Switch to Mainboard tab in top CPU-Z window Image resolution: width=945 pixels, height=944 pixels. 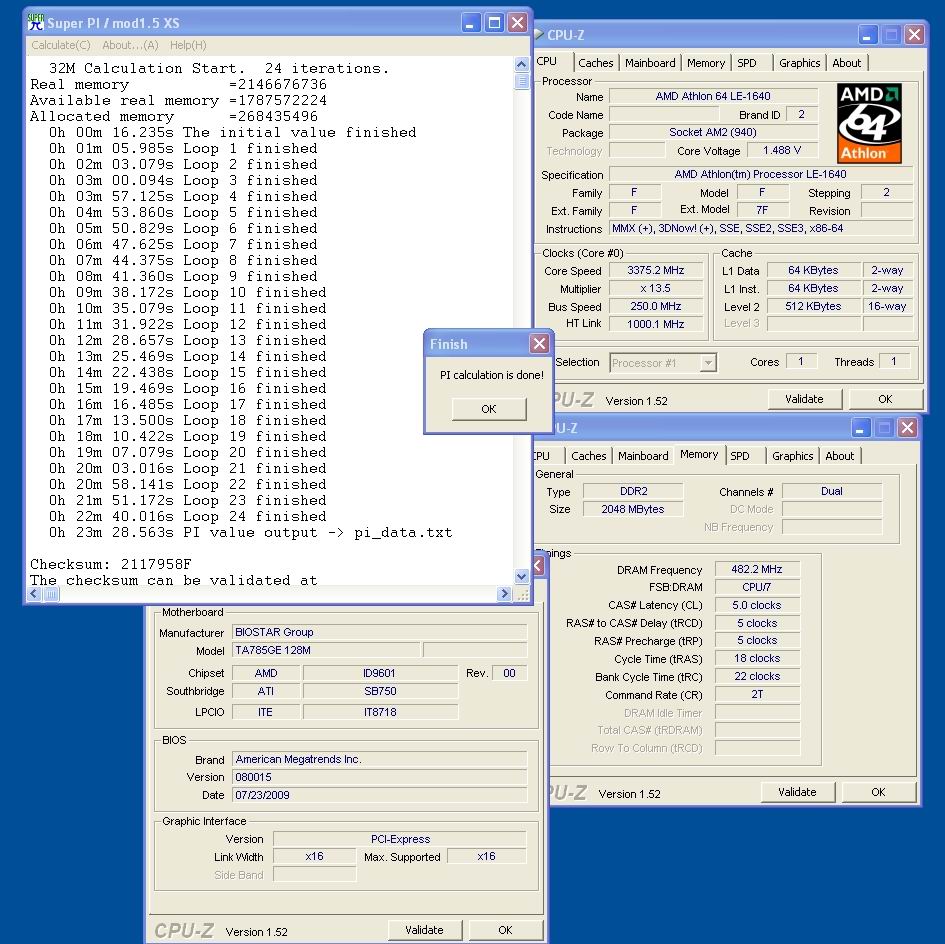pyautogui.click(x=650, y=63)
